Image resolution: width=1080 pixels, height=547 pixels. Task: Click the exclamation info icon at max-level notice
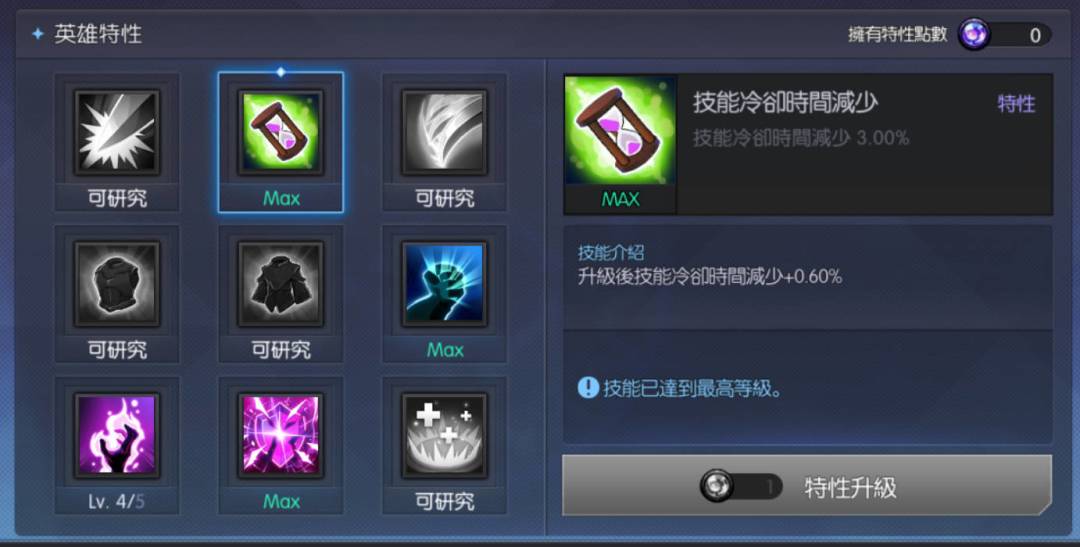[x=588, y=388]
